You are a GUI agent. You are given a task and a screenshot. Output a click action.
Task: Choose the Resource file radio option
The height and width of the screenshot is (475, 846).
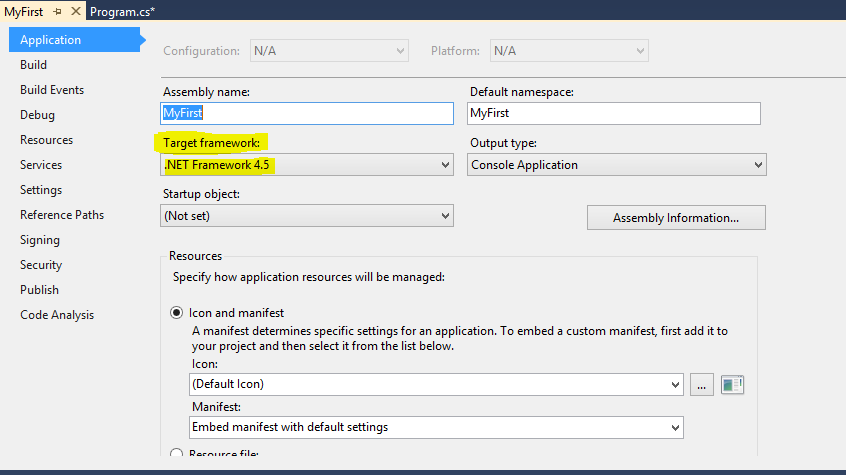point(177,455)
